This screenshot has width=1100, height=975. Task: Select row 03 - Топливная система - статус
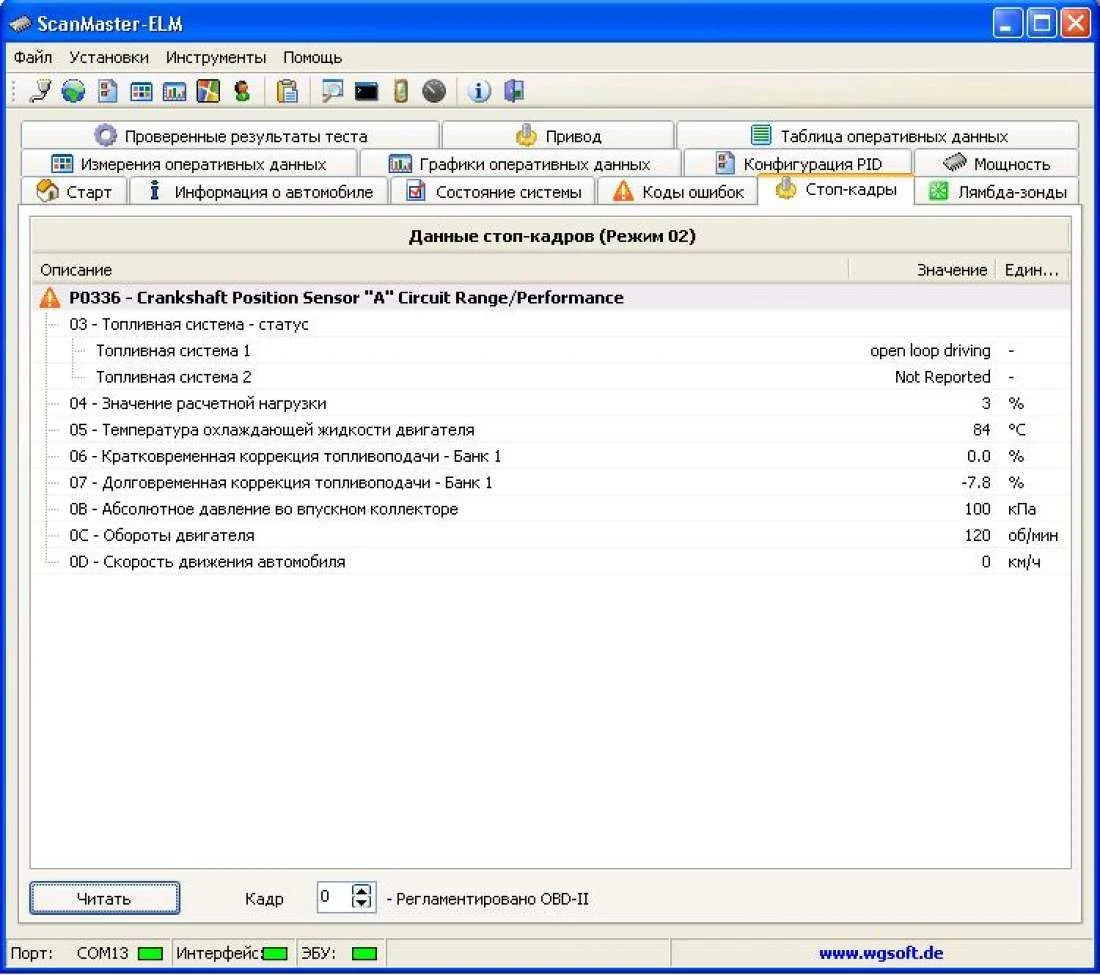coord(551,324)
